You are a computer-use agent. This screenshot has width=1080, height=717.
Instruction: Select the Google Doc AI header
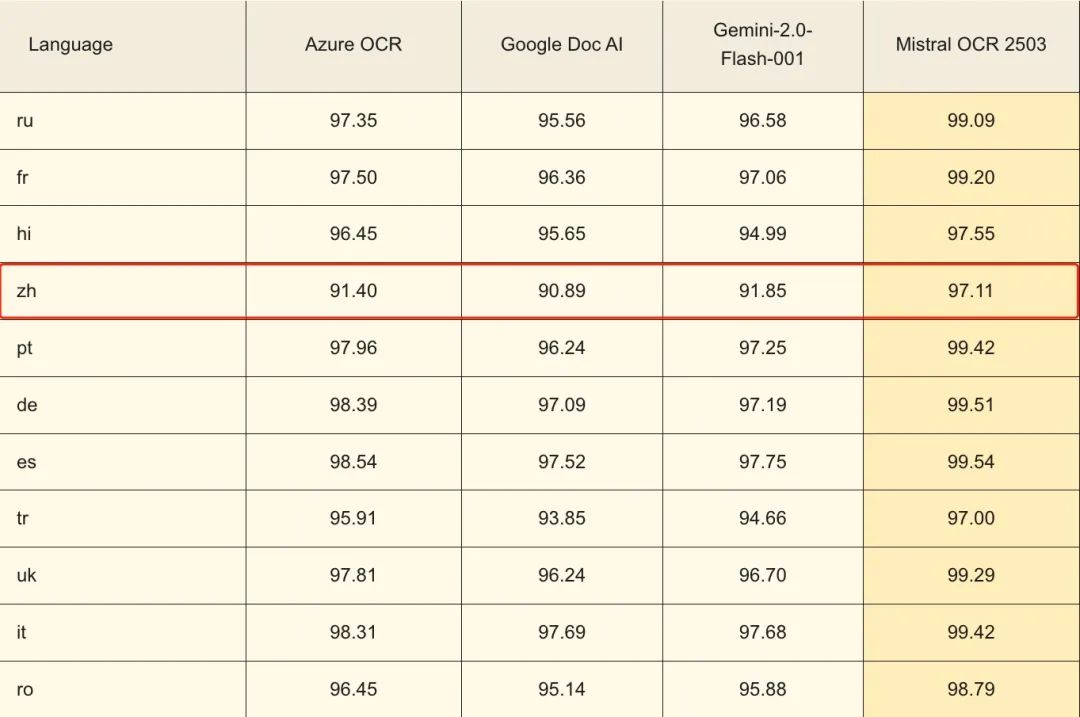click(x=561, y=45)
